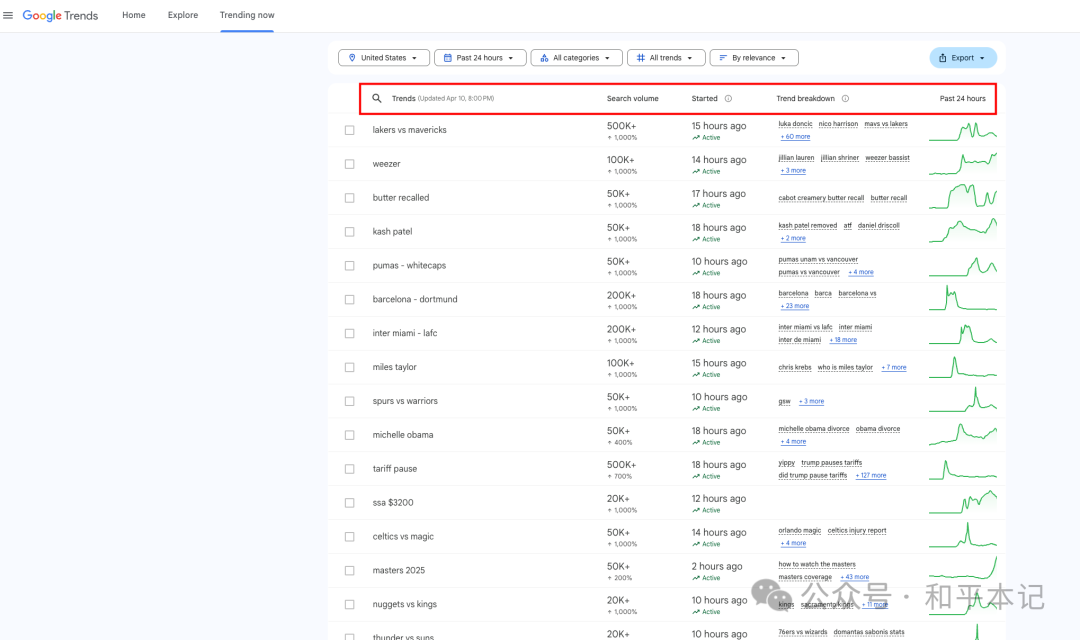Click the Google Trends logo

point(61,15)
